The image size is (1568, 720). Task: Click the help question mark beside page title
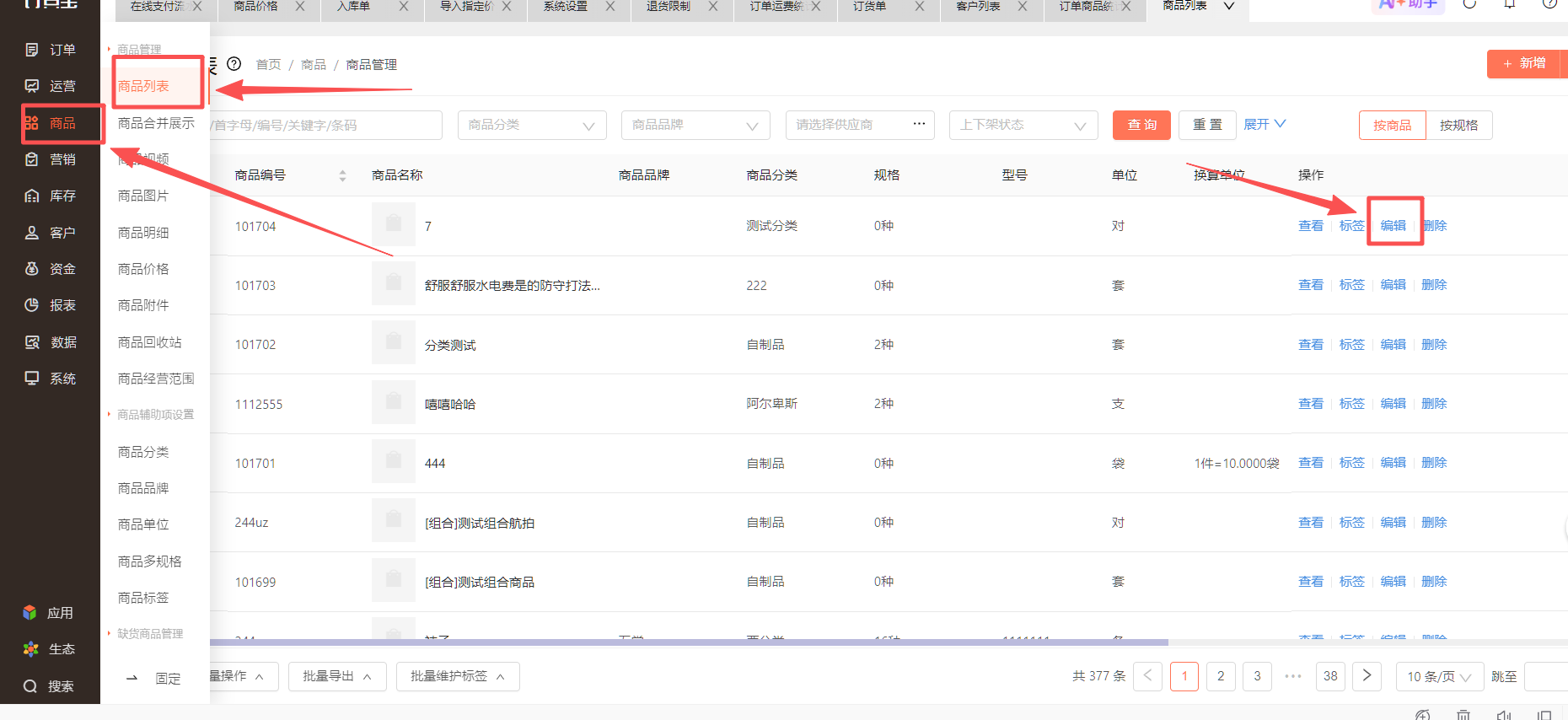pos(234,64)
